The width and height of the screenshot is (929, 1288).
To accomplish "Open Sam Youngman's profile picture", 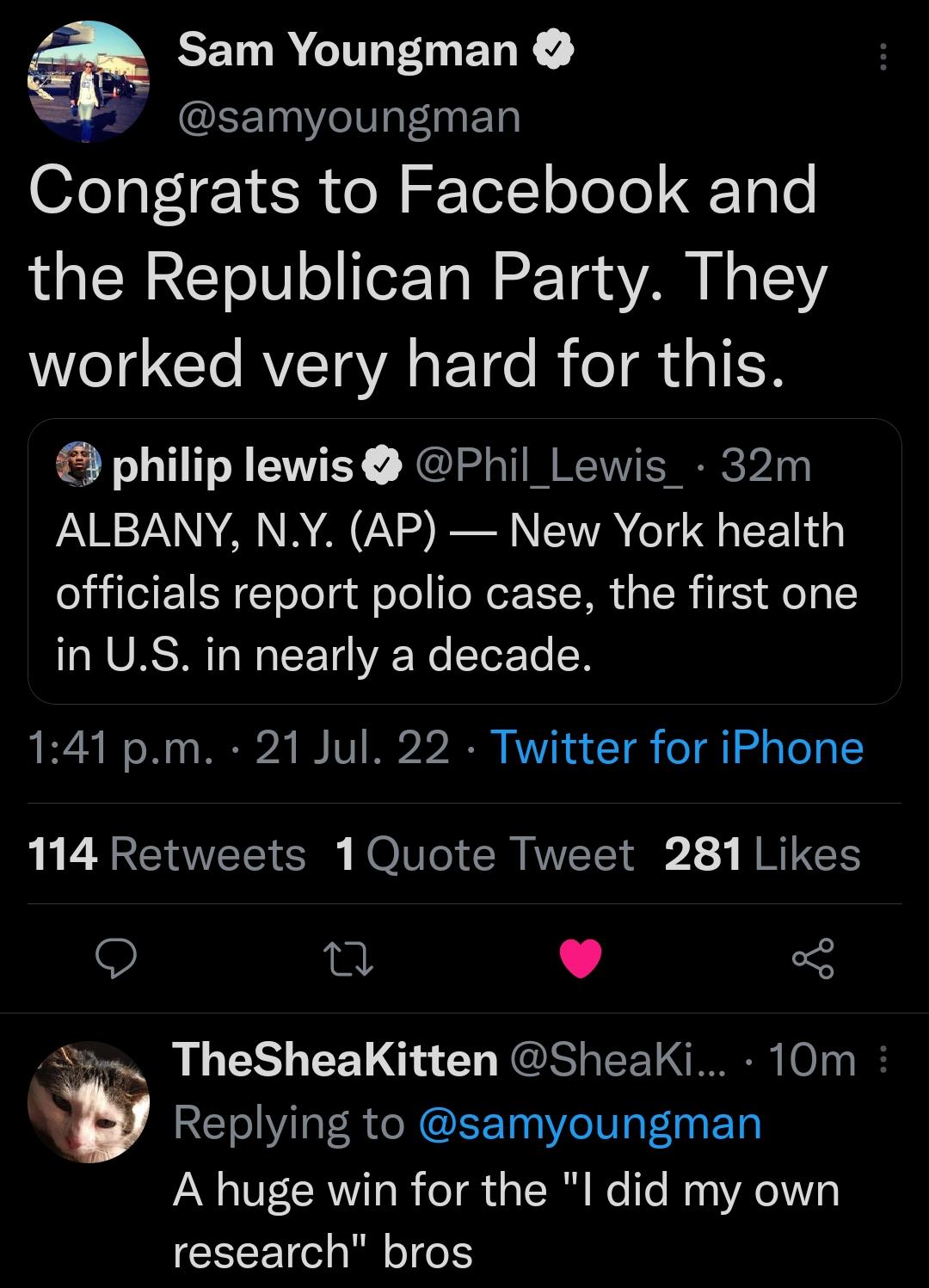I will [90, 82].
